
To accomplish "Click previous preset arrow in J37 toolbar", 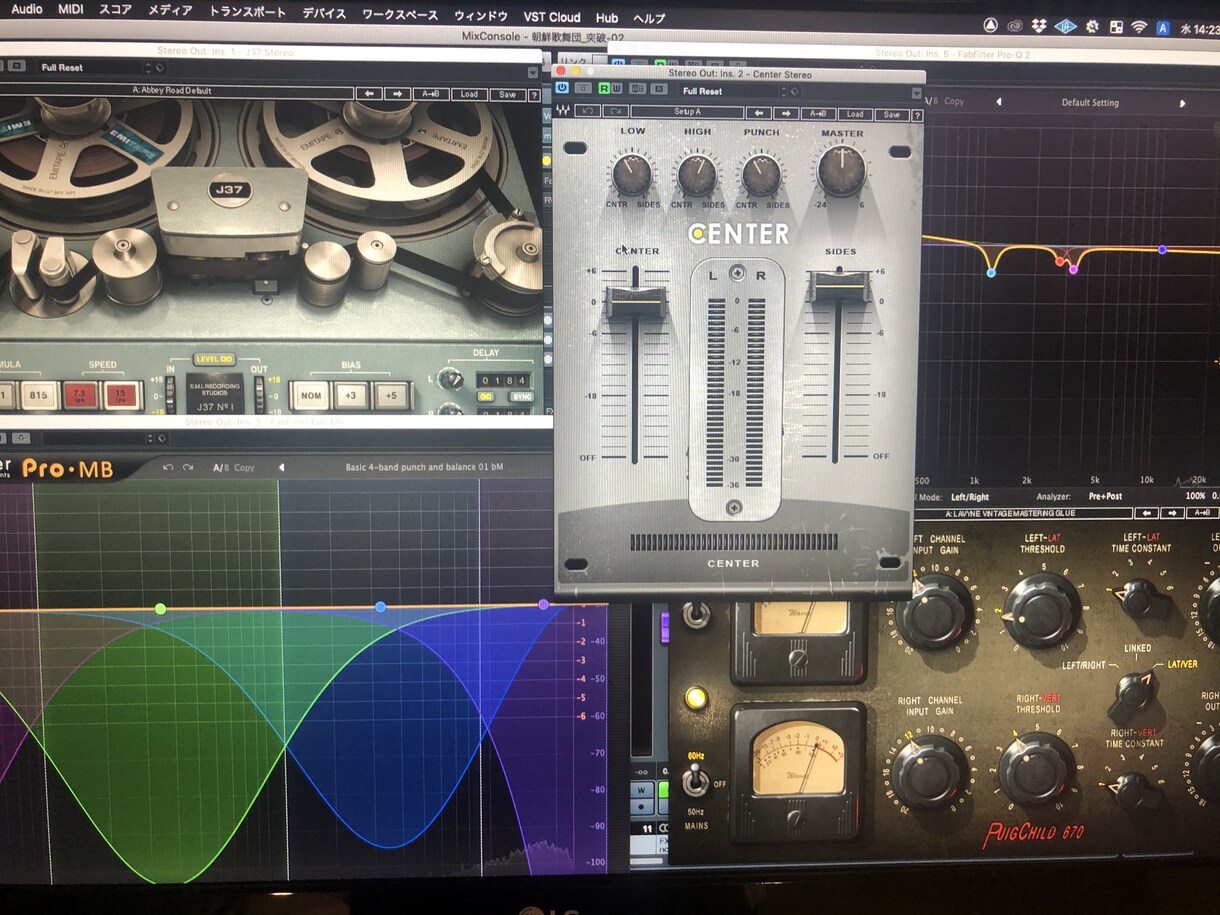I will [x=370, y=94].
